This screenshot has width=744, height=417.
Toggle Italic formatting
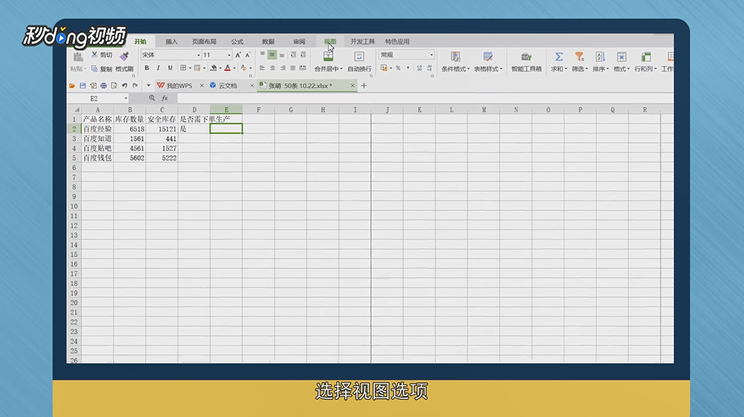[158, 68]
